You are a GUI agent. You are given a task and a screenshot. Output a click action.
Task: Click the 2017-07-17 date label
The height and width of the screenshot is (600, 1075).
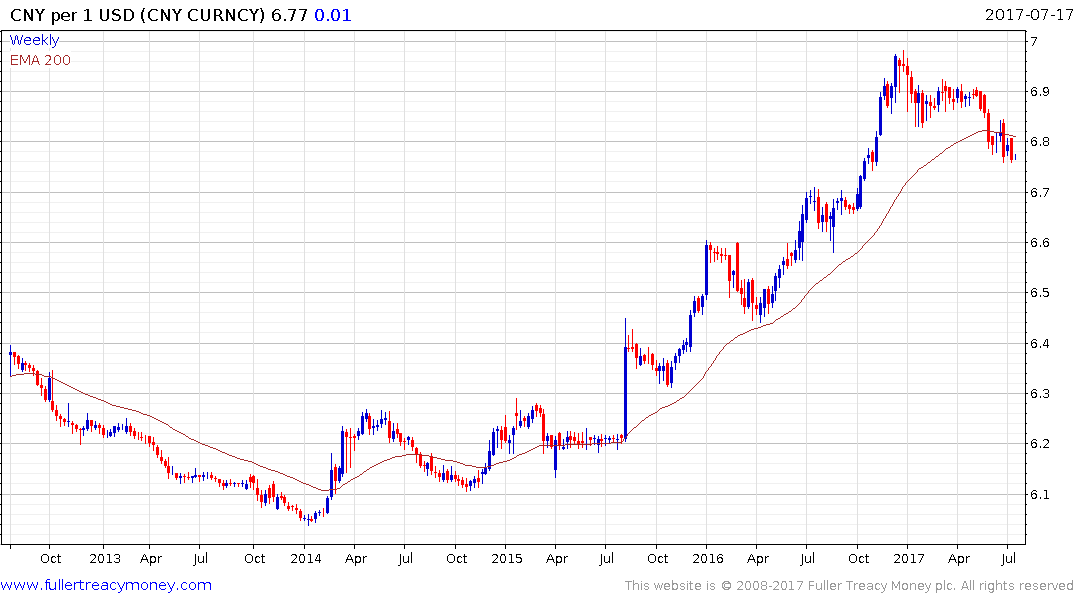(1028, 15)
